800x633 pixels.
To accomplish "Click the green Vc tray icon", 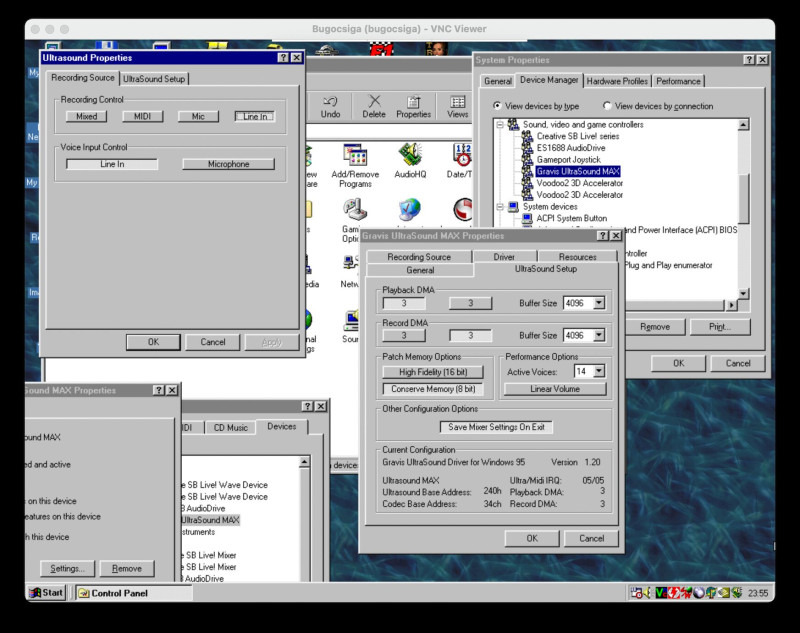I will [x=661, y=593].
